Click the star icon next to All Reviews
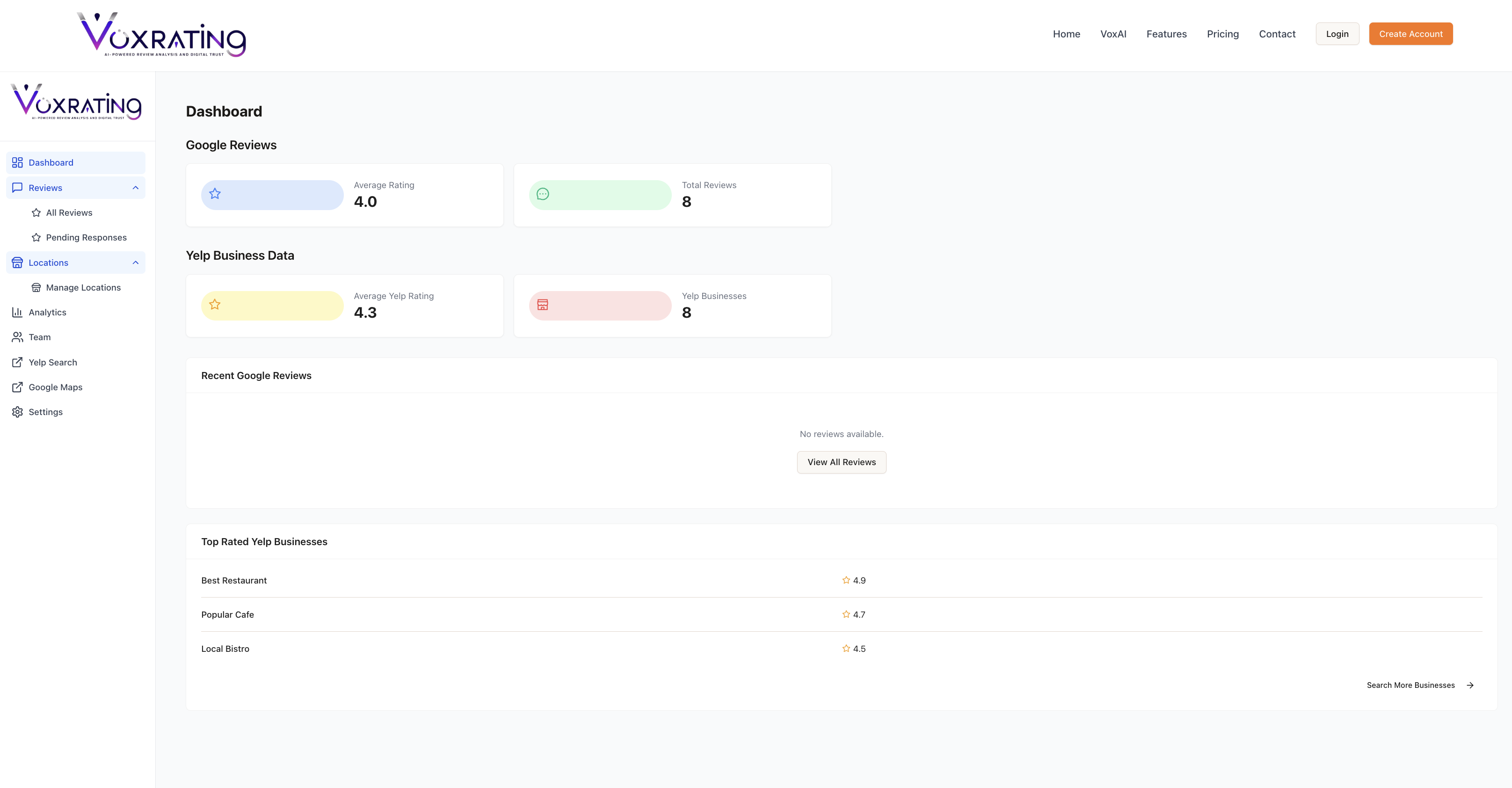This screenshot has height=788, width=1512. point(36,212)
